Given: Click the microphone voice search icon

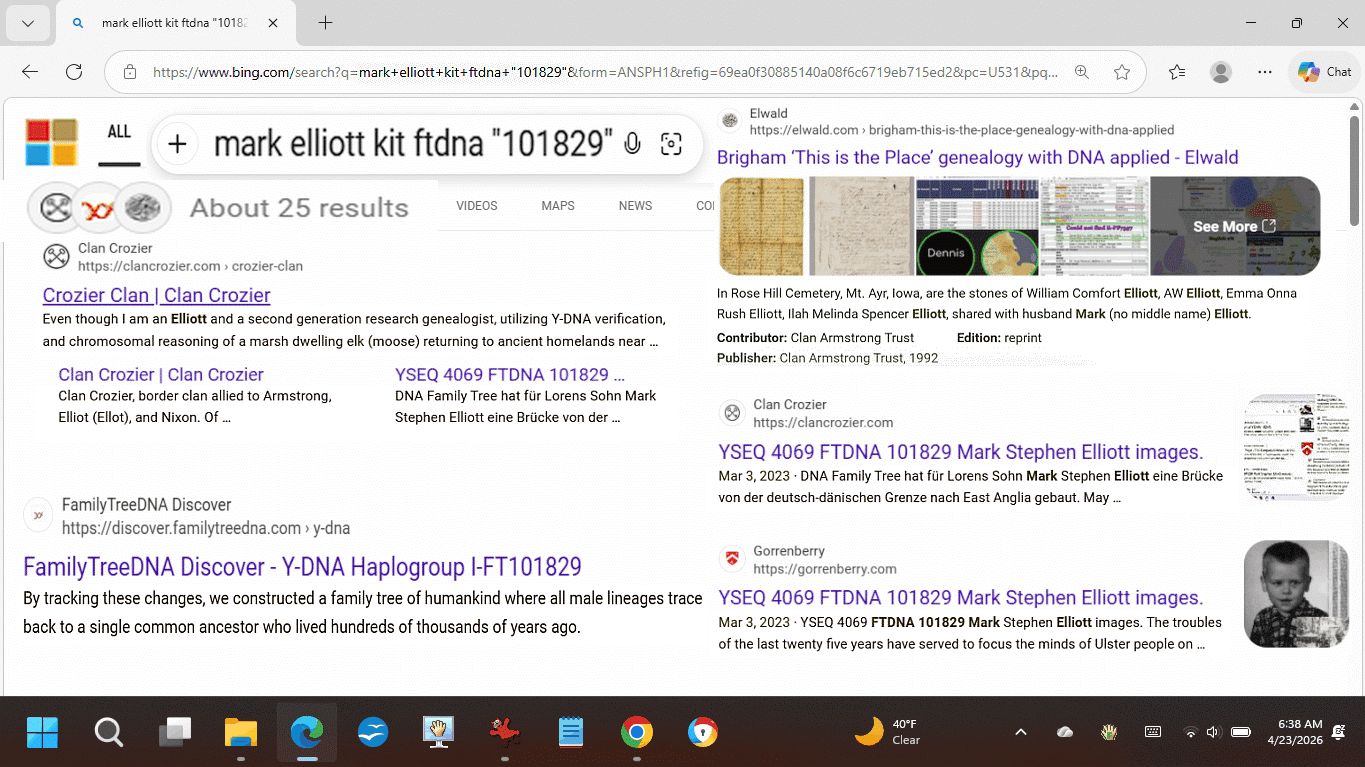Looking at the screenshot, I should click(x=632, y=144).
